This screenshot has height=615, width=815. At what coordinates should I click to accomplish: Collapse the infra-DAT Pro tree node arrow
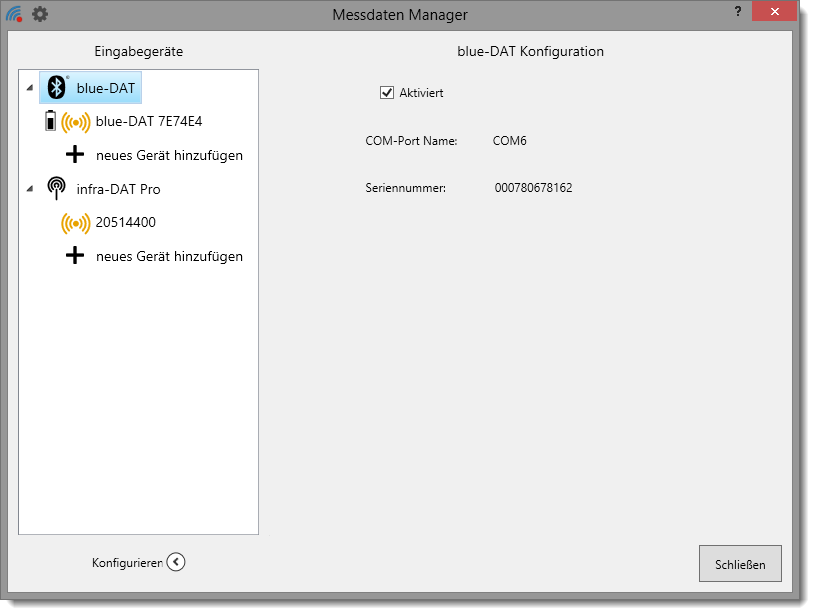coord(29,189)
